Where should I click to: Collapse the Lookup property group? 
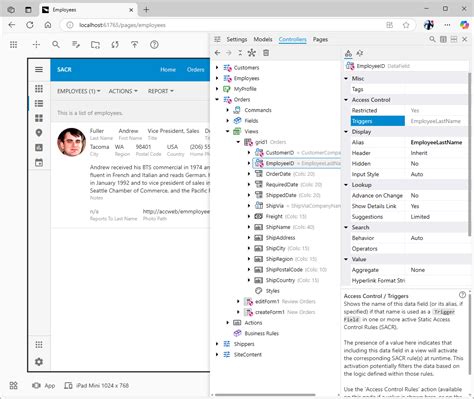(346, 185)
